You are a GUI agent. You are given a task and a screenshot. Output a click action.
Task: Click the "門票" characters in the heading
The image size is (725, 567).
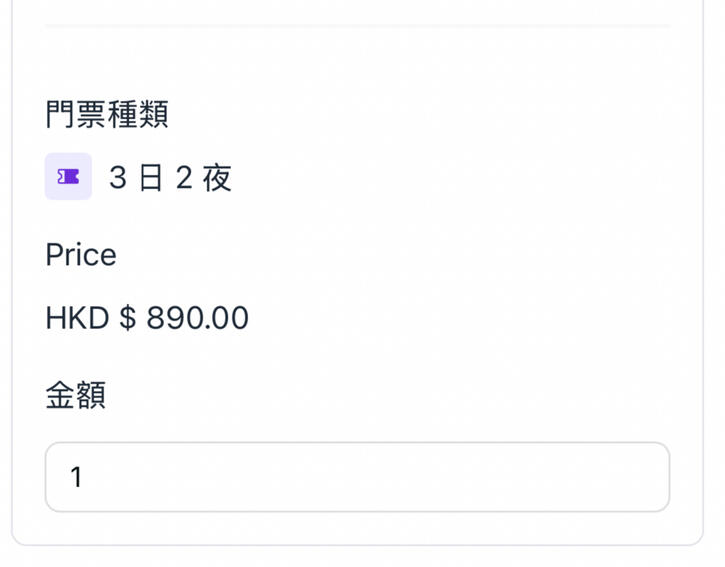click(x=76, y=114)
